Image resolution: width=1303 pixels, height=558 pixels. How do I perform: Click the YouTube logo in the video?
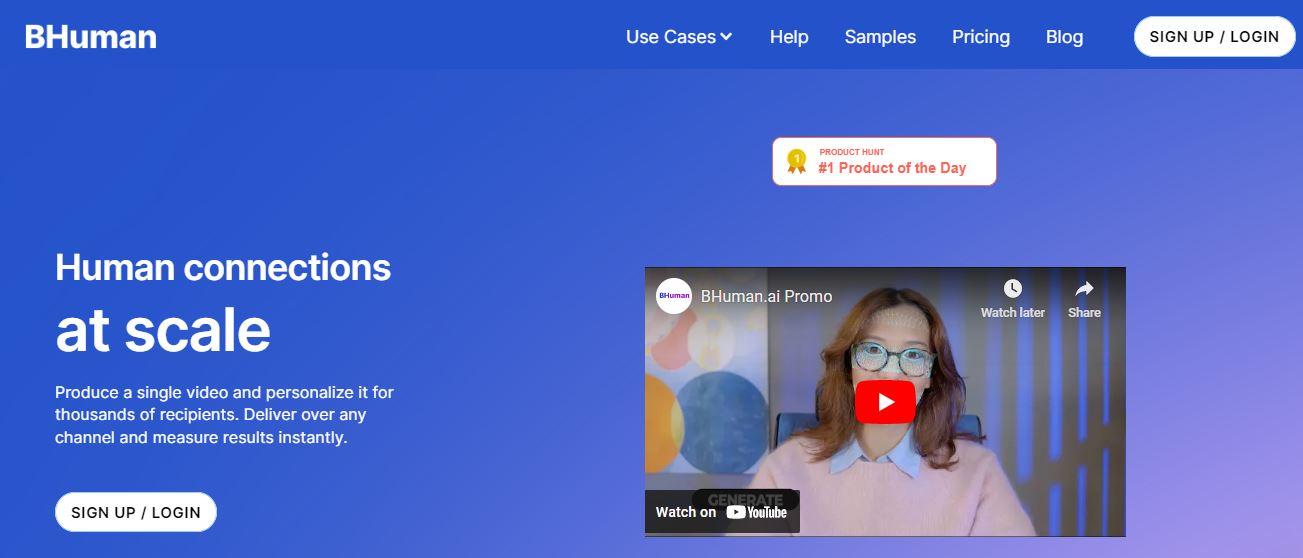tap(757, 512)
